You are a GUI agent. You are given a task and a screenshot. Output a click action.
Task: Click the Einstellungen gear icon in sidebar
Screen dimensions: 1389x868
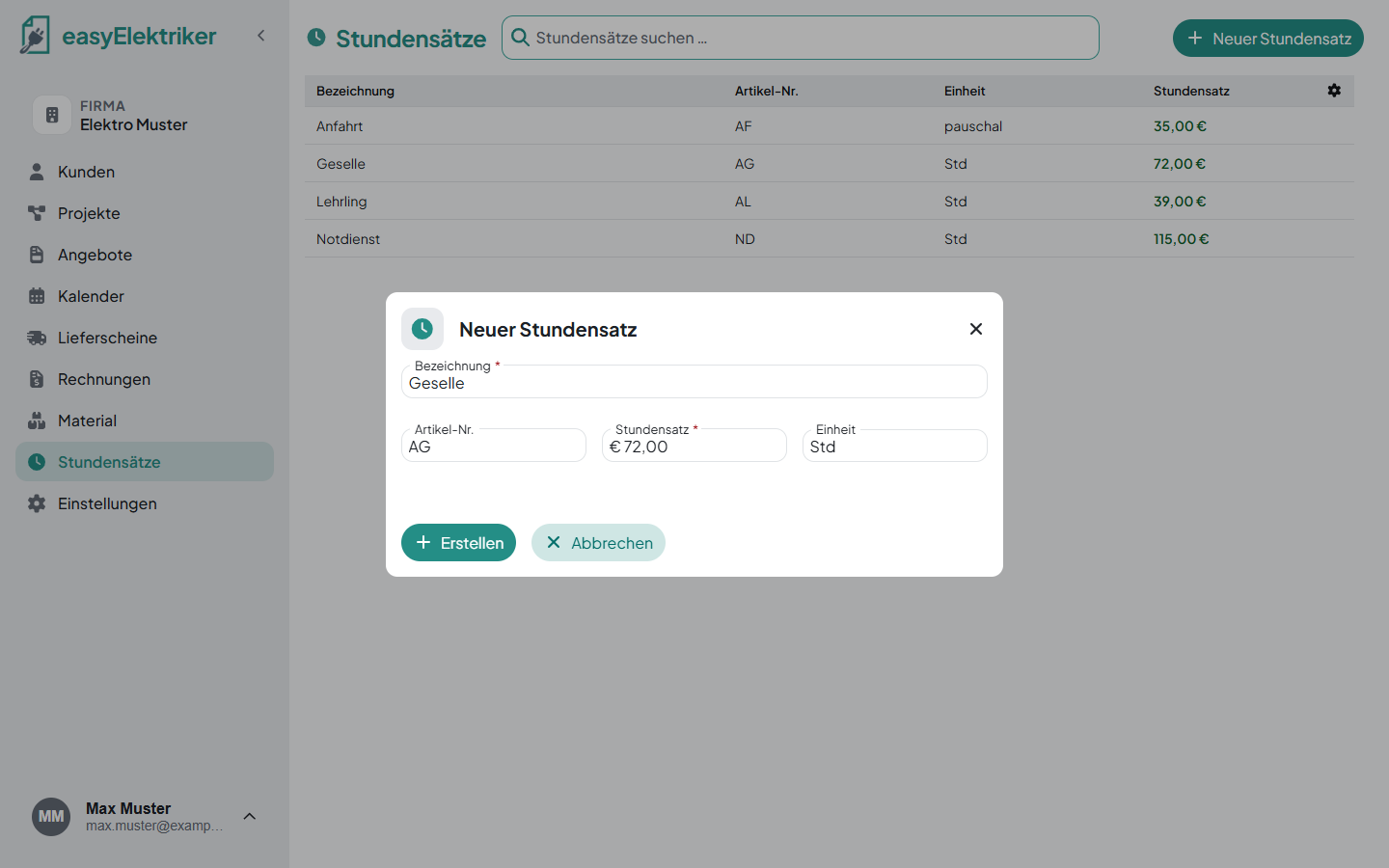[x=37, y=503]
